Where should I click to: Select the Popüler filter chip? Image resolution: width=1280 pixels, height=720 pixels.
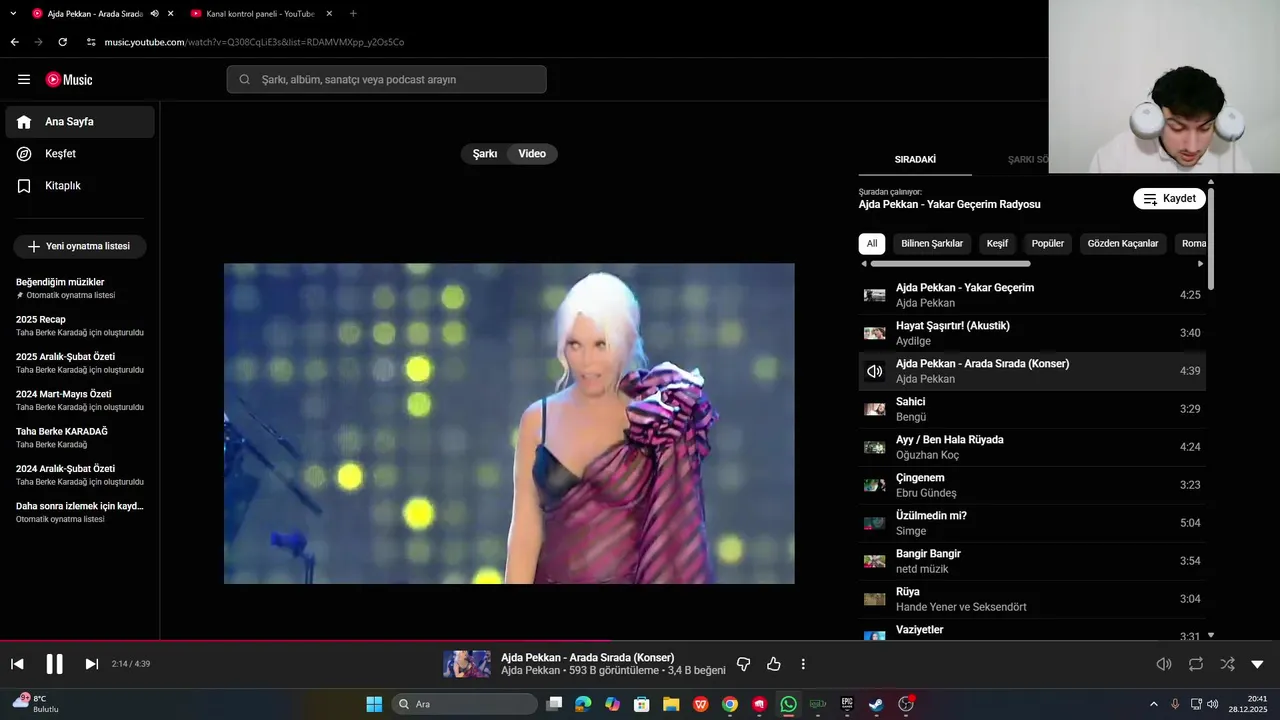(x=1048, y=243)
